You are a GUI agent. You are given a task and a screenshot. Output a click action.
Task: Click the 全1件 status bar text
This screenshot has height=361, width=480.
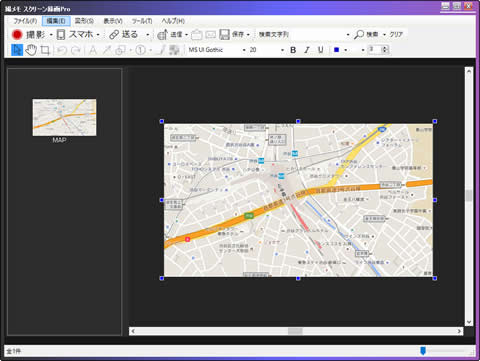click(x=14, y=351)
